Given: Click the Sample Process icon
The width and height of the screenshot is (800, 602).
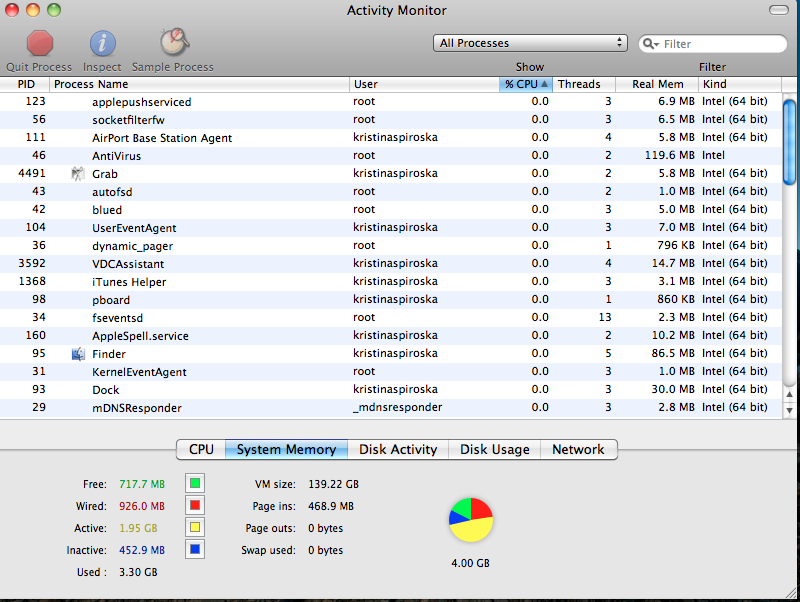Looking at the screenshot, I should pos(174,42).
